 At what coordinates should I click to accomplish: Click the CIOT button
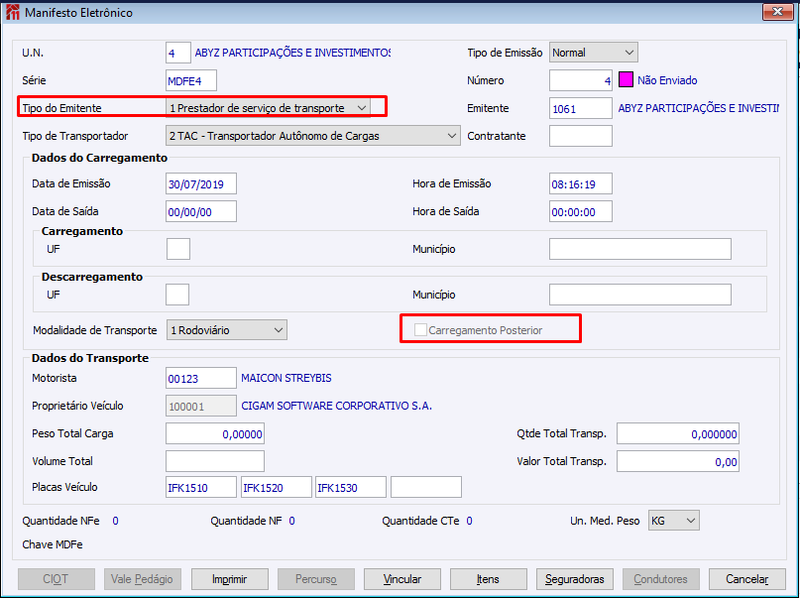pyautogui.click(x=56, y=579)
